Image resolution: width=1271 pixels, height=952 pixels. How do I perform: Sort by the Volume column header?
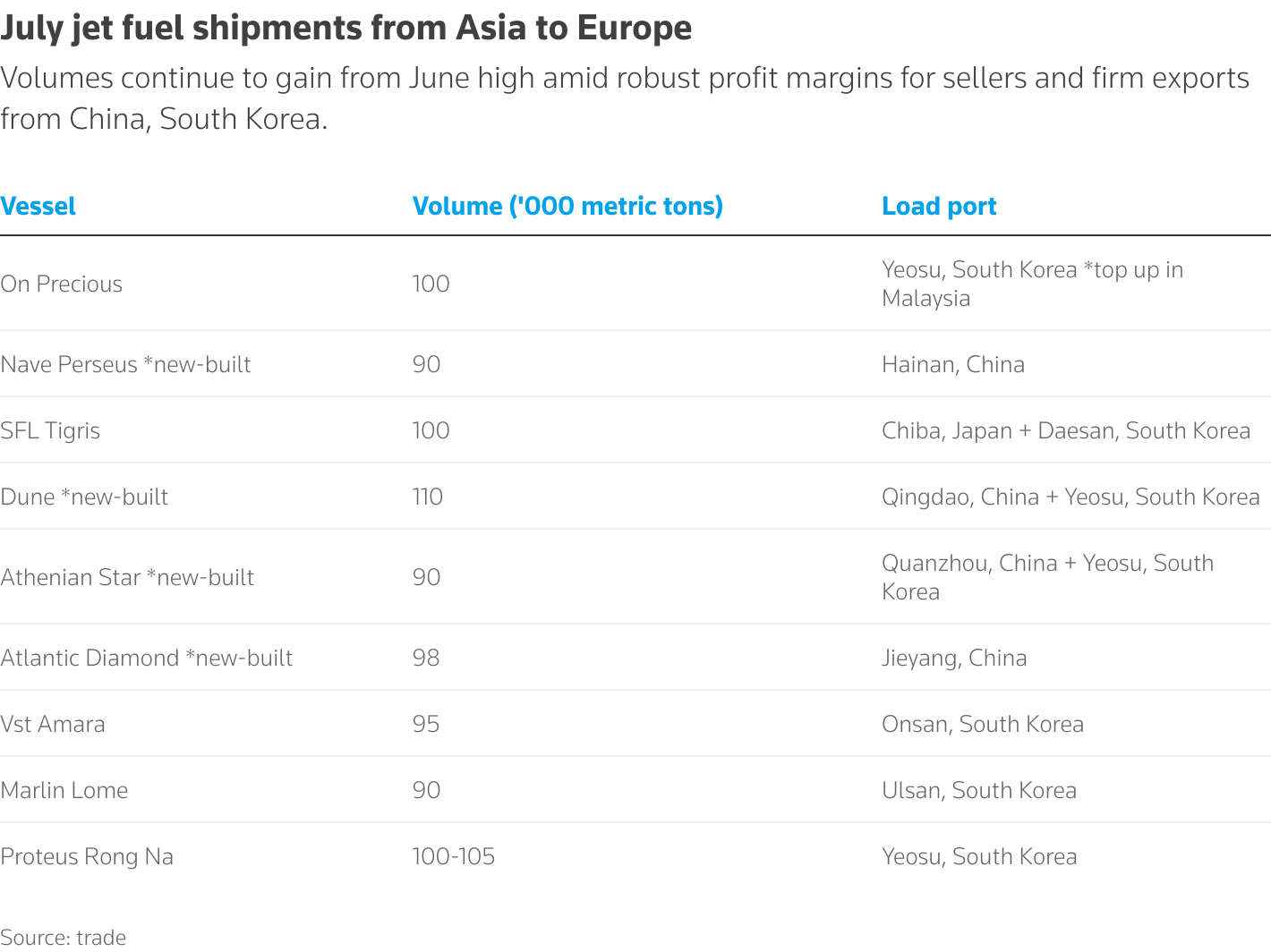pyautogui.click(x=567, y=207)
